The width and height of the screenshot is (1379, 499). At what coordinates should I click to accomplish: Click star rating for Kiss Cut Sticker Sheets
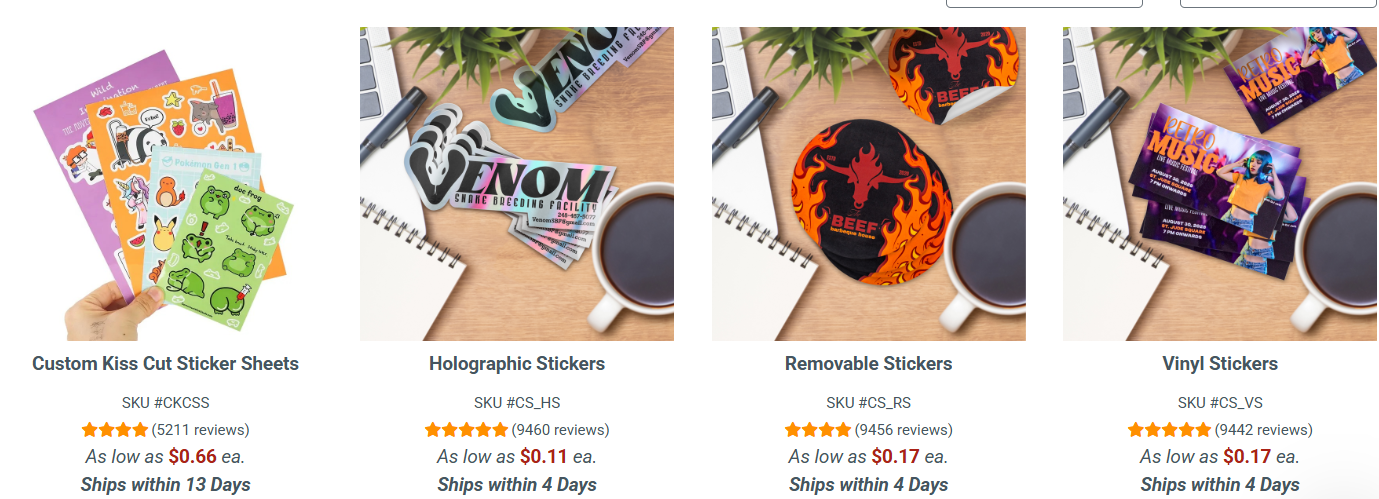(114, 430)
